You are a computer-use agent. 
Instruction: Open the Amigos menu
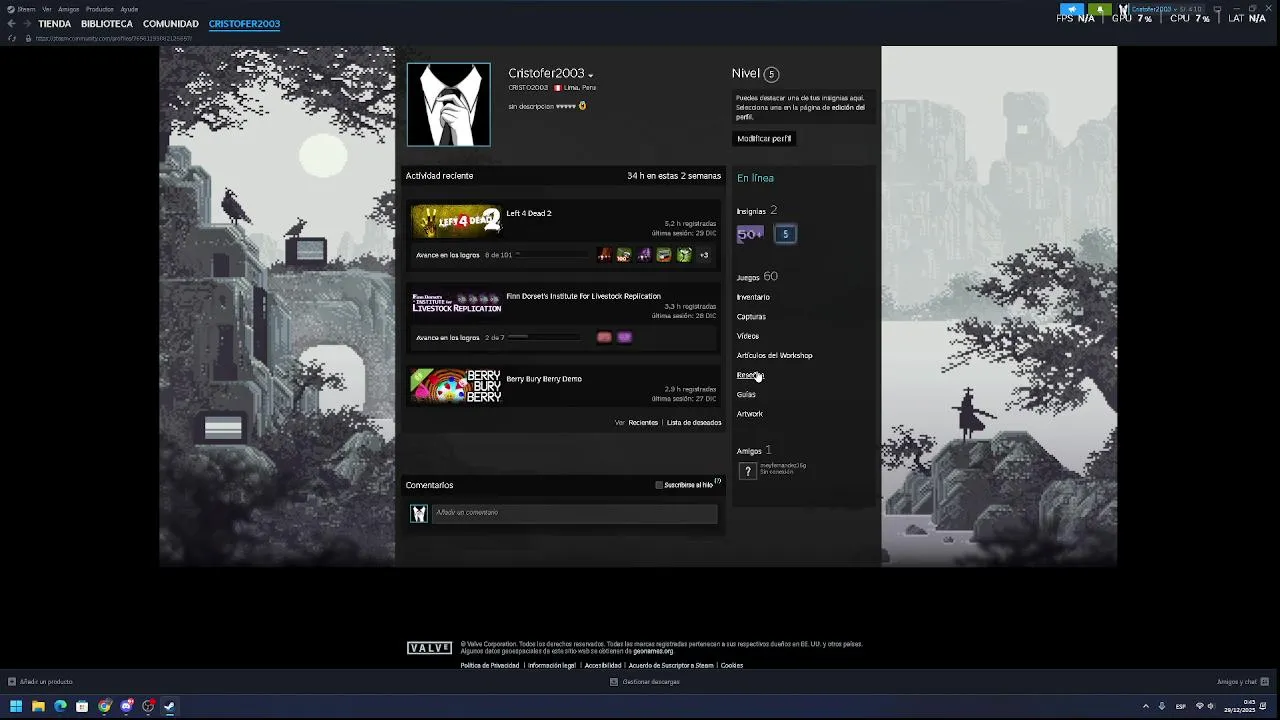coord(69,9)
